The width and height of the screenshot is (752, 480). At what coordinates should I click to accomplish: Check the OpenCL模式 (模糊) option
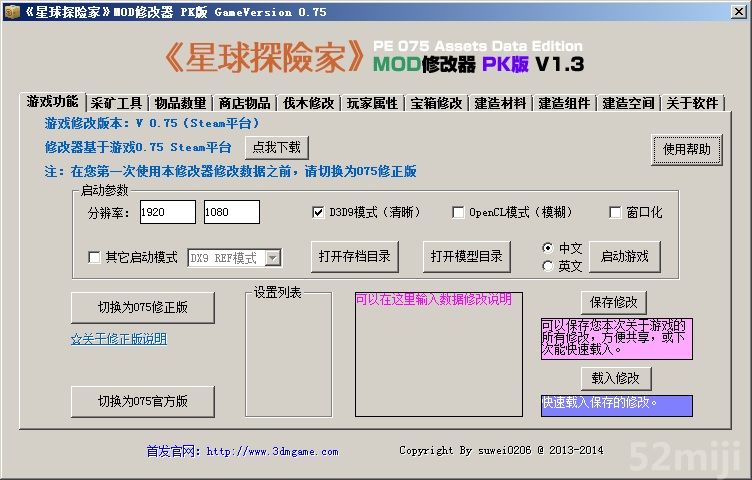(458, 213)
